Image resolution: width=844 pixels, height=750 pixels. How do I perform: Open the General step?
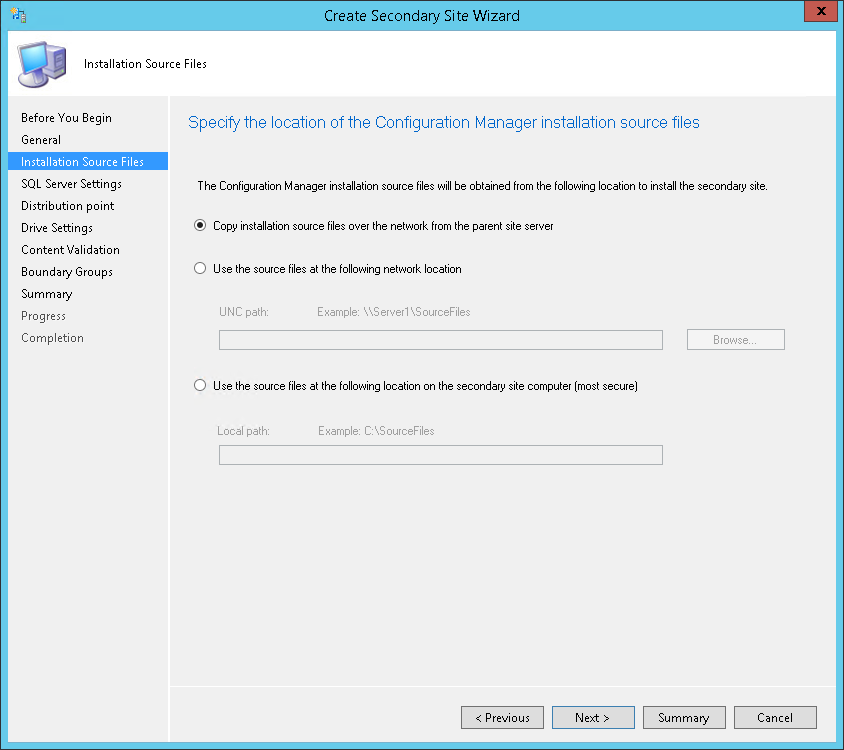tap(41, 140)
